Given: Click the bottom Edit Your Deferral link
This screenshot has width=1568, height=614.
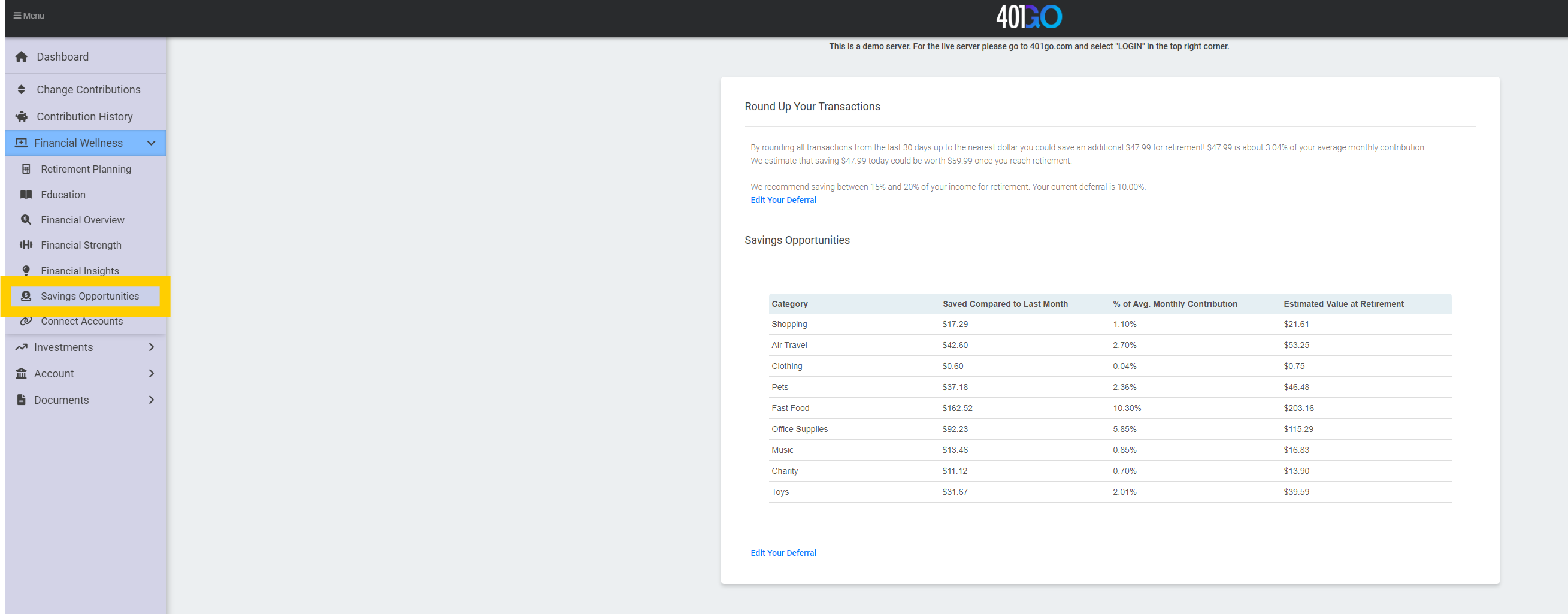Looking at the screenshot, I should pos(783,553).
